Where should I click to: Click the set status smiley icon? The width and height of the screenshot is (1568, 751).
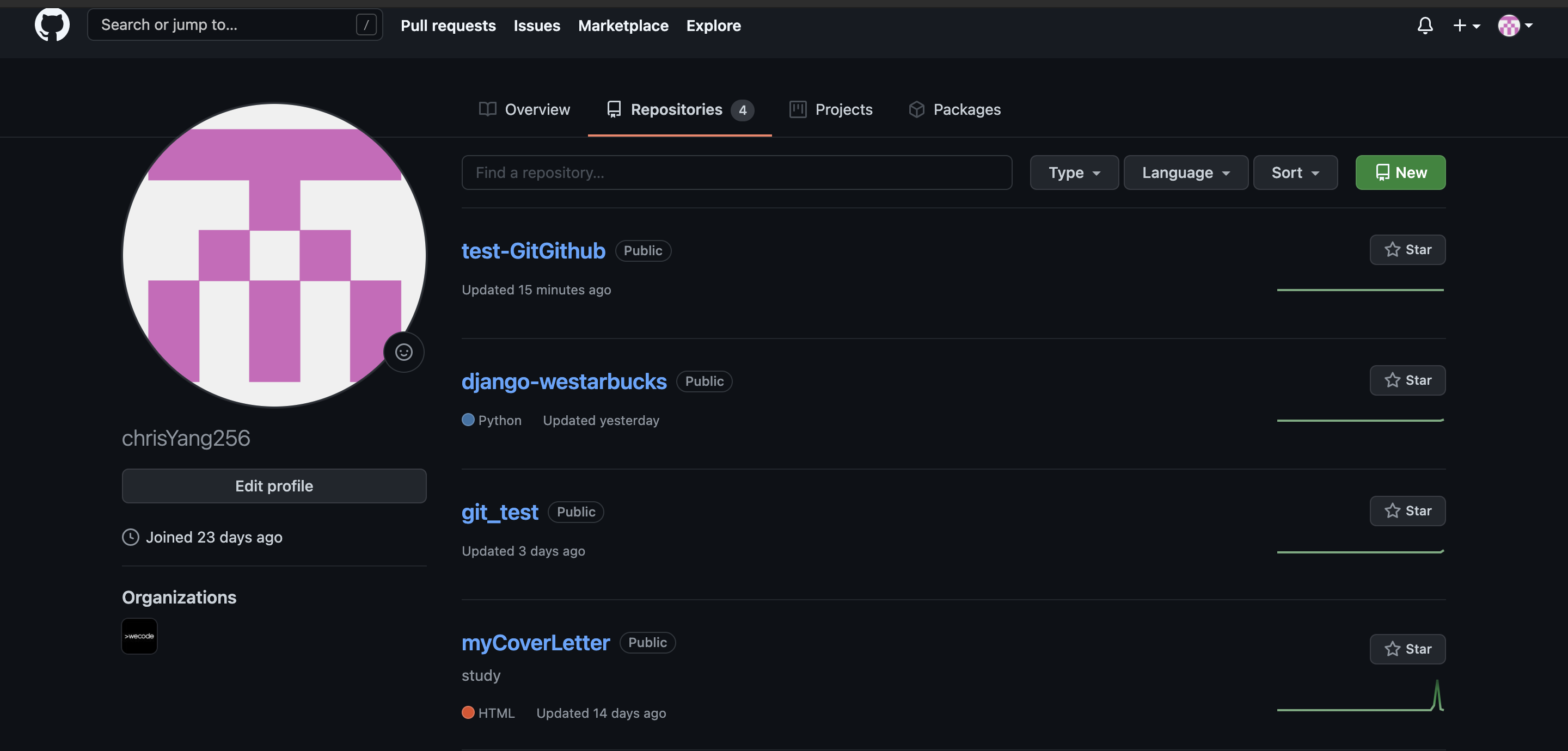(x=403, y=352)
